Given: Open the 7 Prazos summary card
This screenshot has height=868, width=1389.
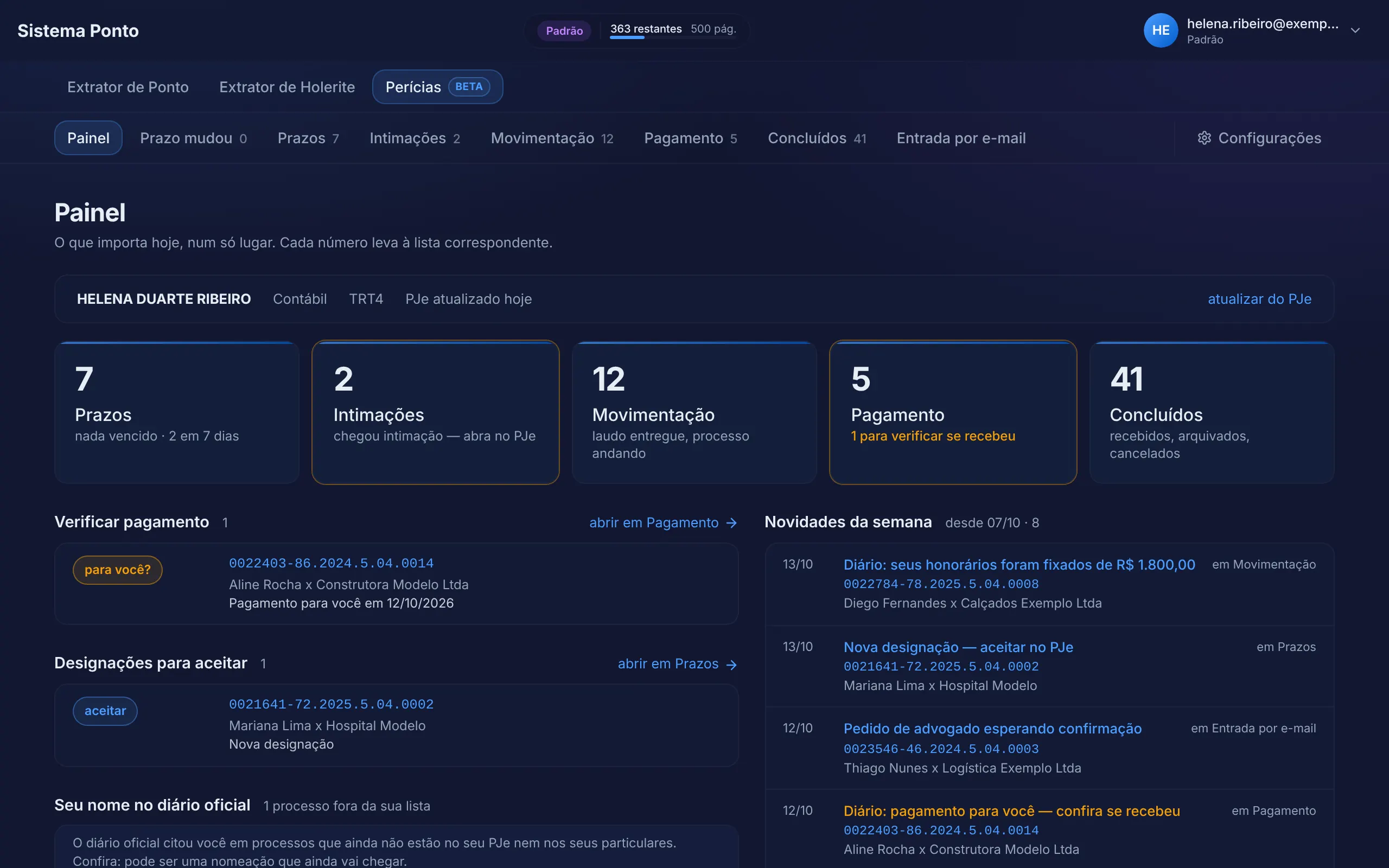Looking at the screenshot, I should pos(177,412).
